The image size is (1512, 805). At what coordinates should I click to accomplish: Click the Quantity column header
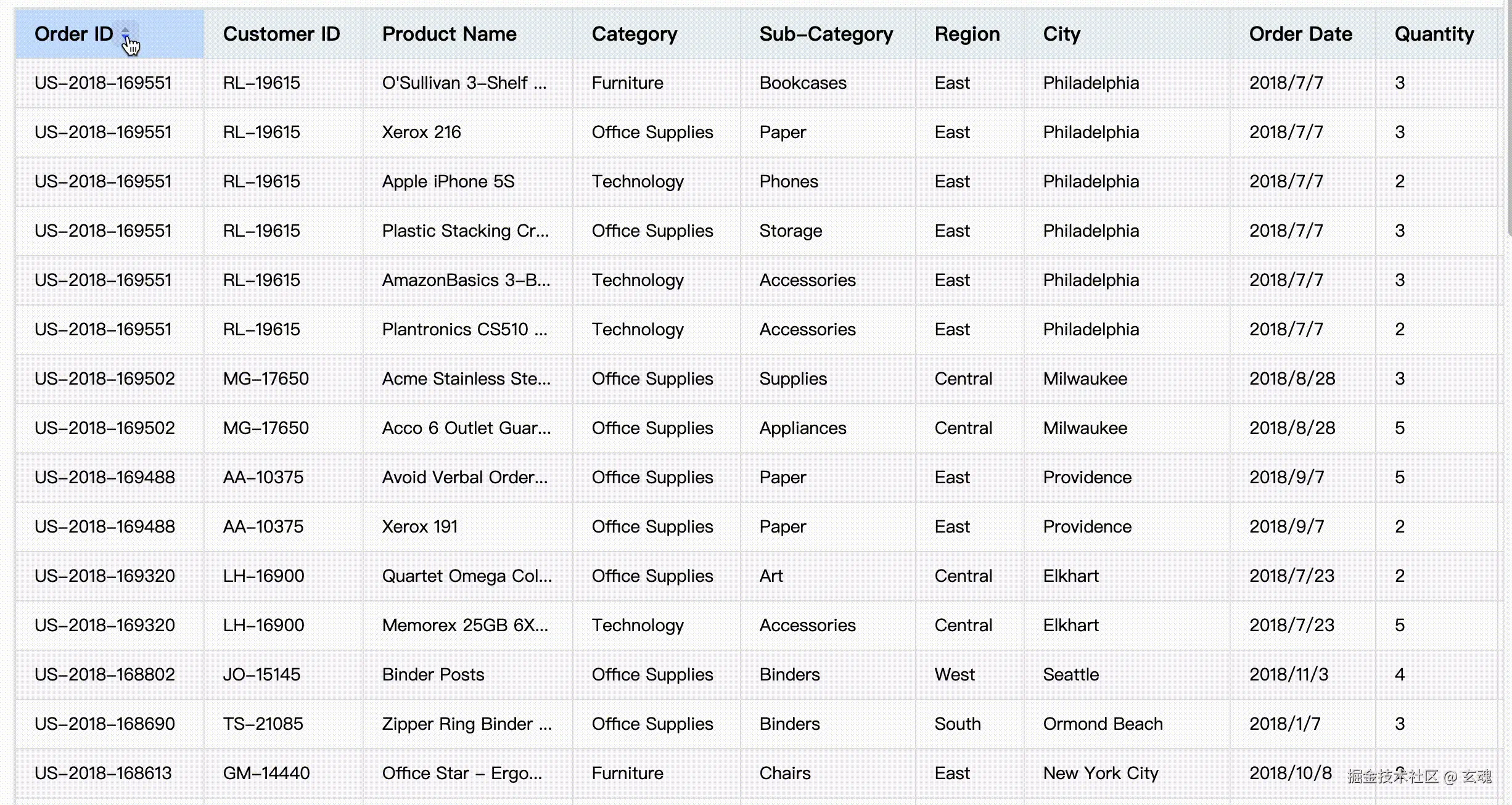tap(1434, 34)
